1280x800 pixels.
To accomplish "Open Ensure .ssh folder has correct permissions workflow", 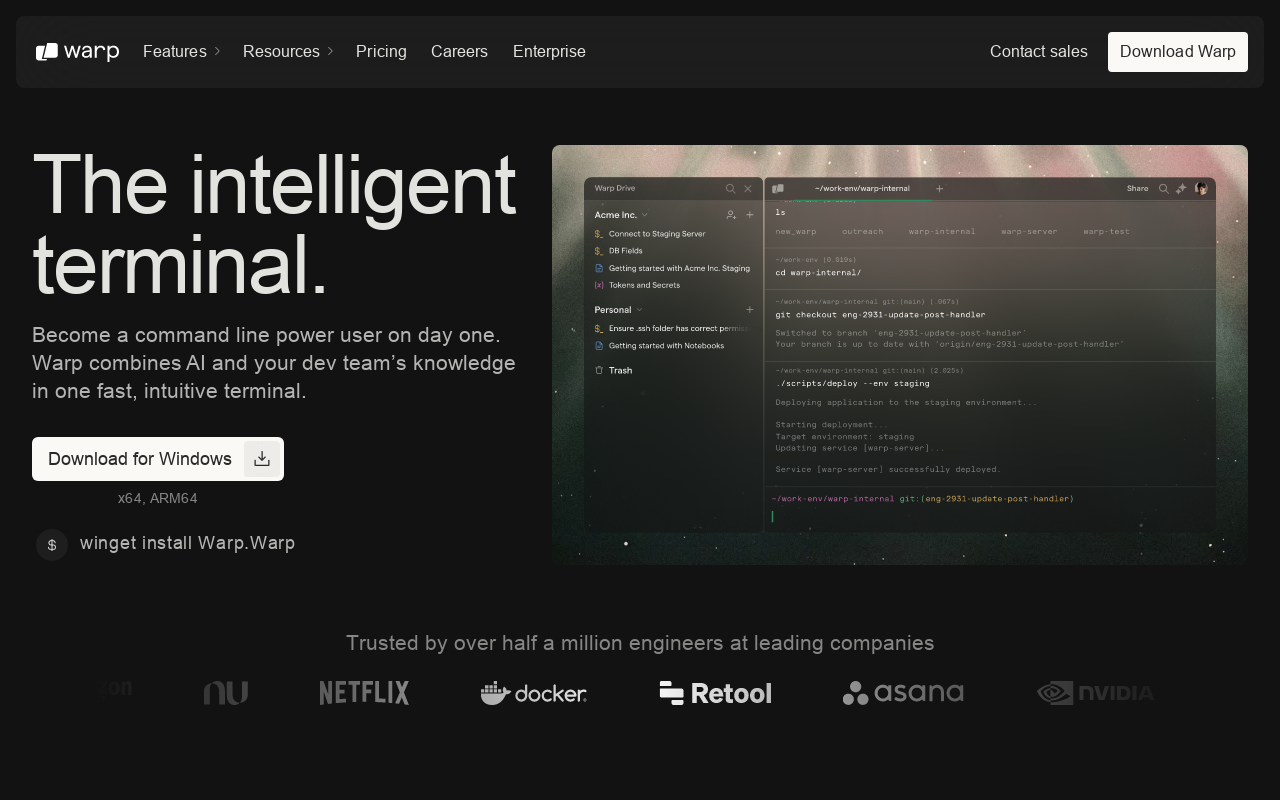I will [672, 328].
